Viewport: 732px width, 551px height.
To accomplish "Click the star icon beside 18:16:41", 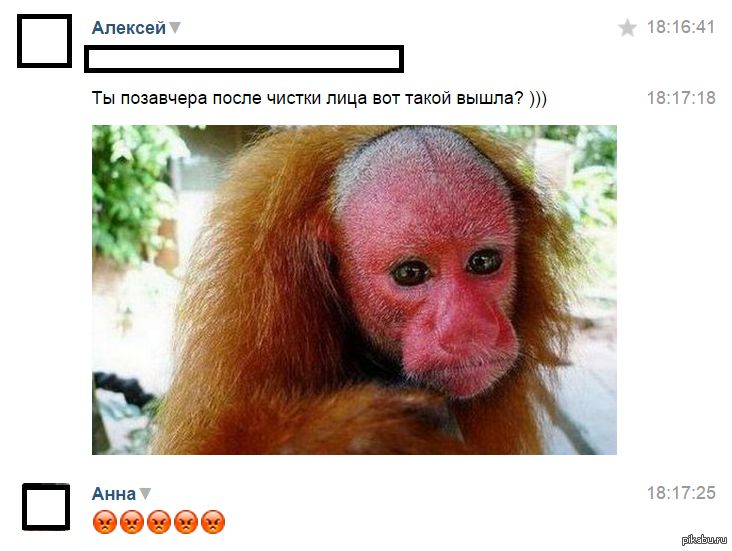I will 627,28.
